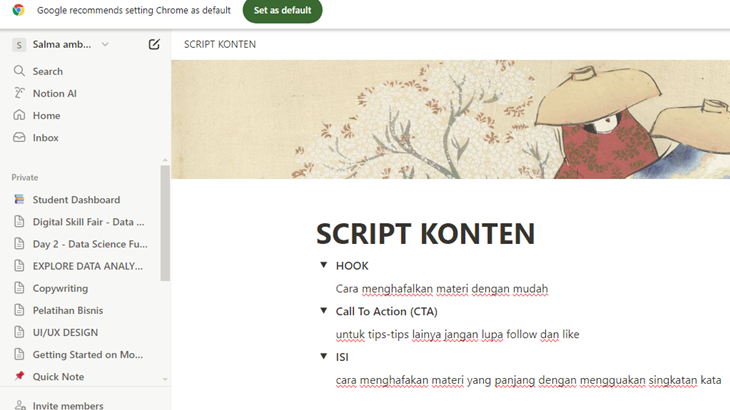This screenshot has width=730, height=410.
Task: Click the HOOK toggle heading text
Action: pyautogui.click(x=352, y=266)
